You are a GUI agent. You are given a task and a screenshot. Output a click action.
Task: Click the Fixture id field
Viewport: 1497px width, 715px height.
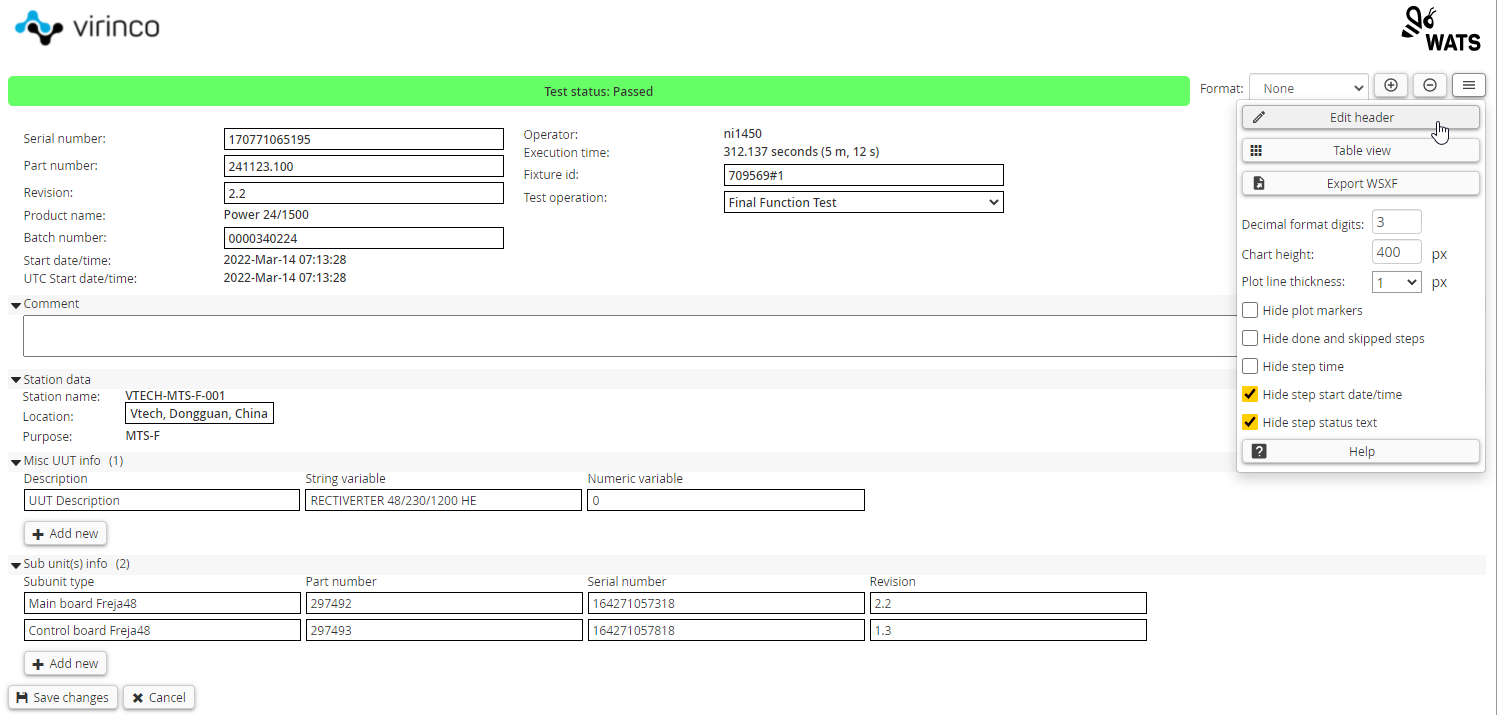pos(863,175)
